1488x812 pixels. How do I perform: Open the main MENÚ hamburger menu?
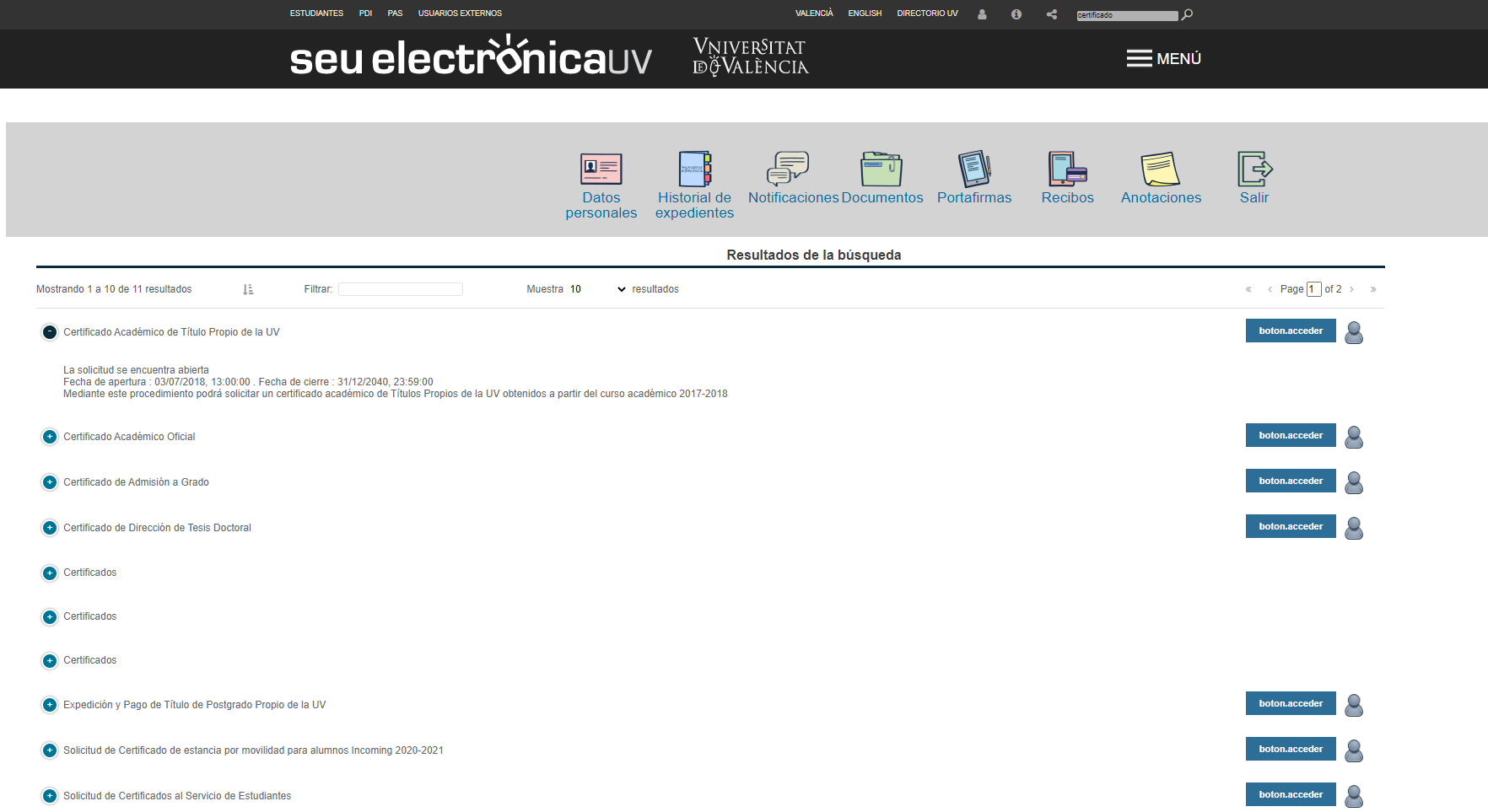click(x=1163, y=58)
